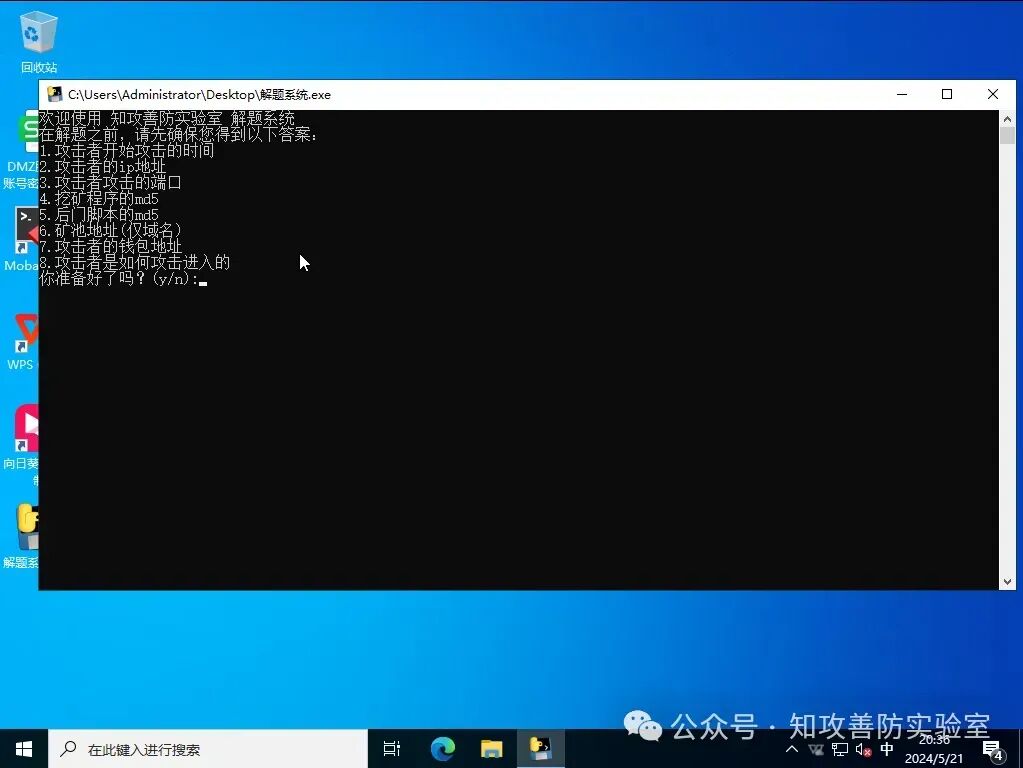Select the running 解题系统 console taskbar icon

coord(540,749)
